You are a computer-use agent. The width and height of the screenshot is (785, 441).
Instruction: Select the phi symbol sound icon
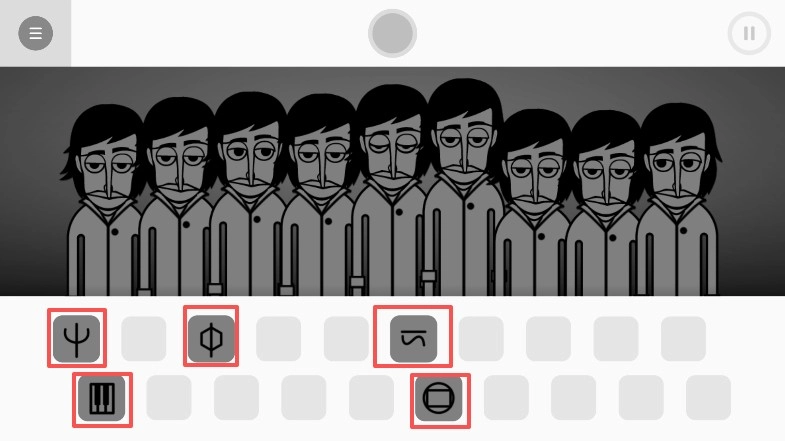coord(211,338)
